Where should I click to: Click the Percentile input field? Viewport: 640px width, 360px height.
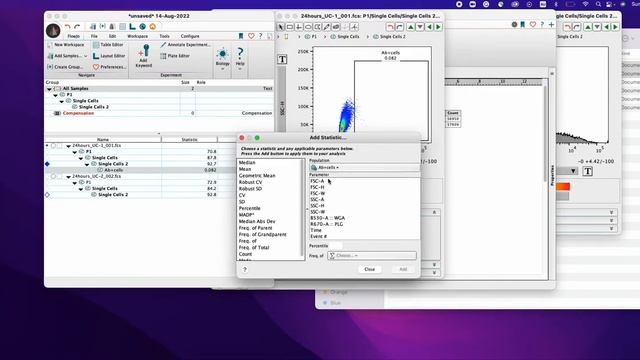(336, 246)
